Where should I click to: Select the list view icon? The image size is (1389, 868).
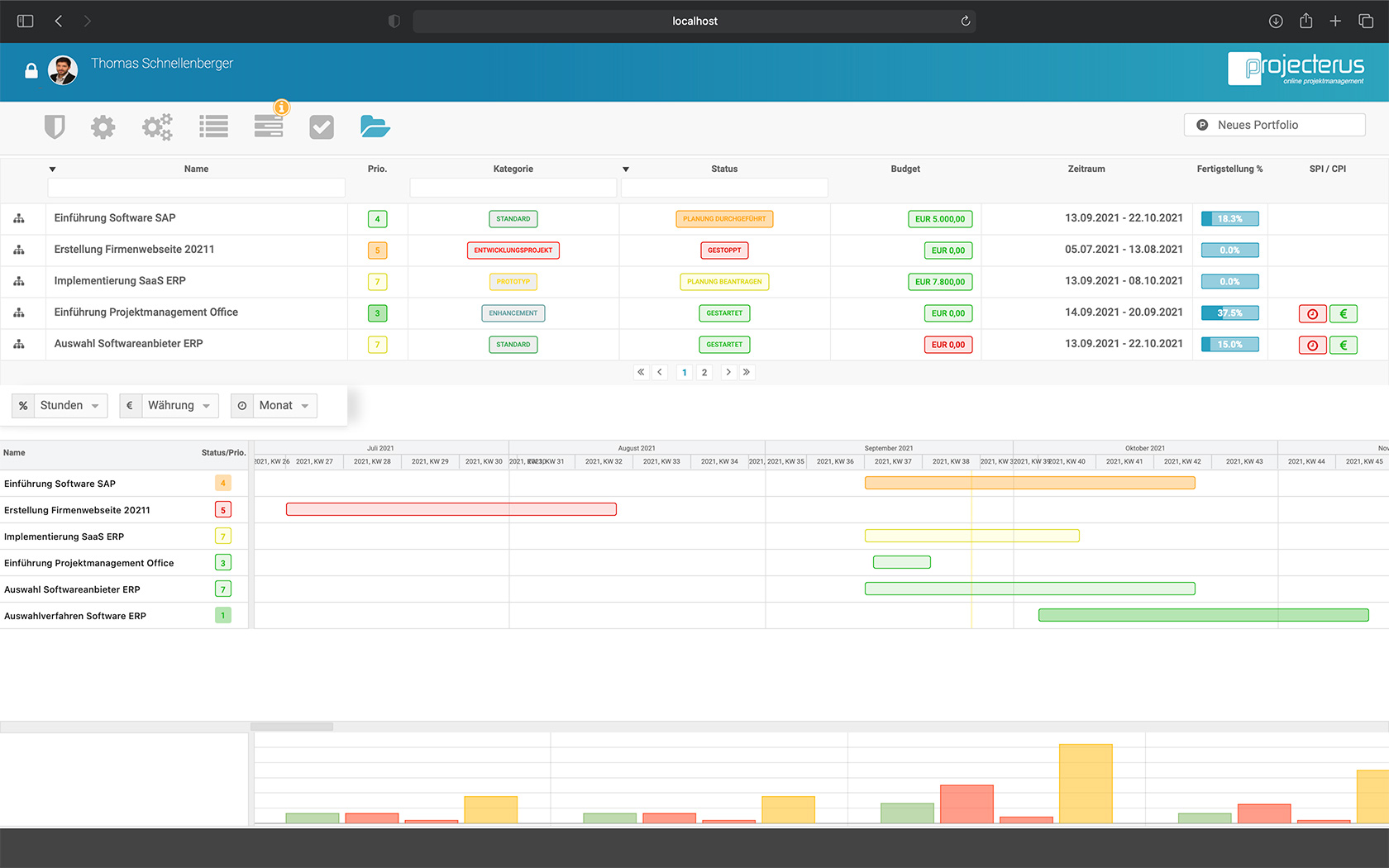point(213,126)
